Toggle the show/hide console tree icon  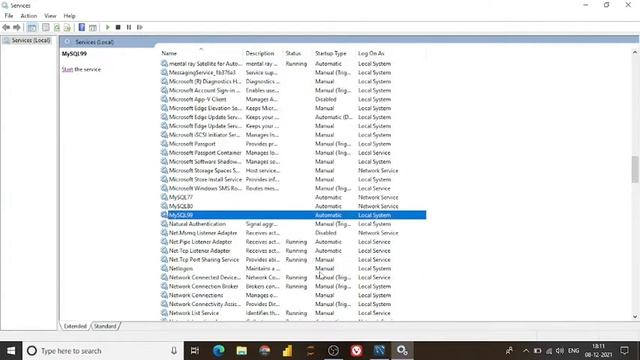point(32,27)
